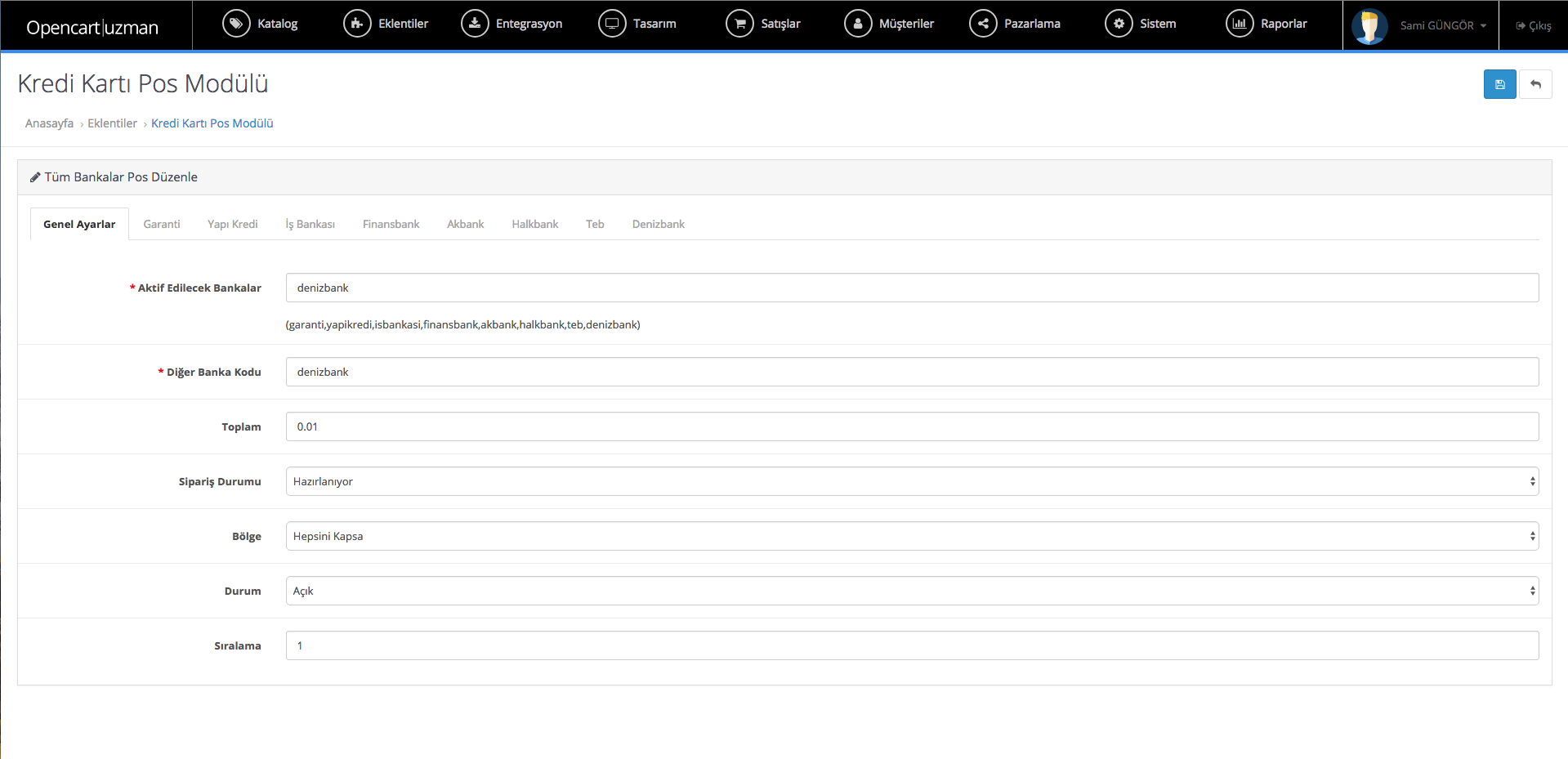The width and height of the screenshot is (1568, 759).
Task: Click the Pazarlama share icon
Action: pyautogui.click(x=983, y=24)
